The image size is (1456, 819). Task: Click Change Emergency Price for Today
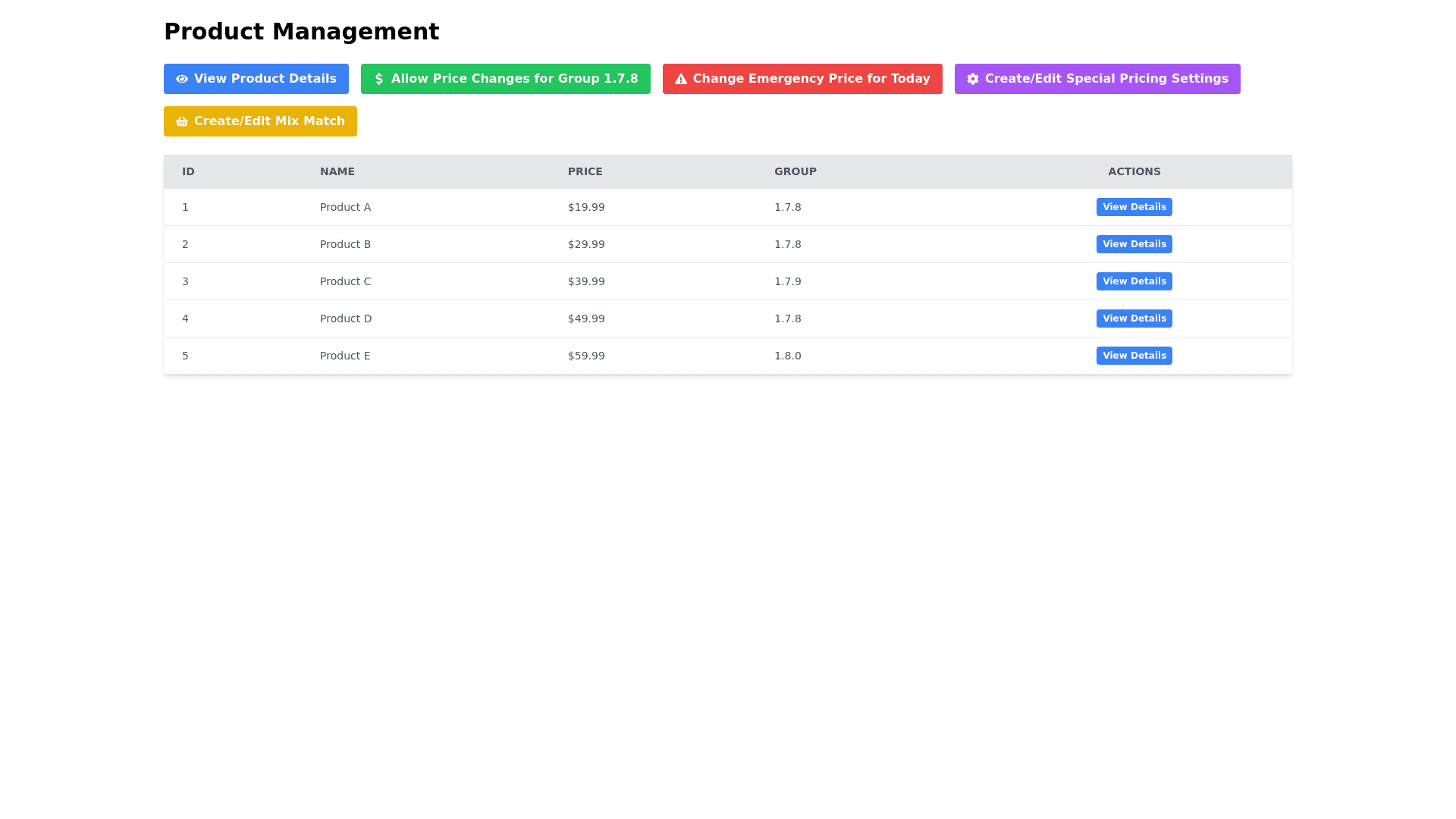coord(802,79)
